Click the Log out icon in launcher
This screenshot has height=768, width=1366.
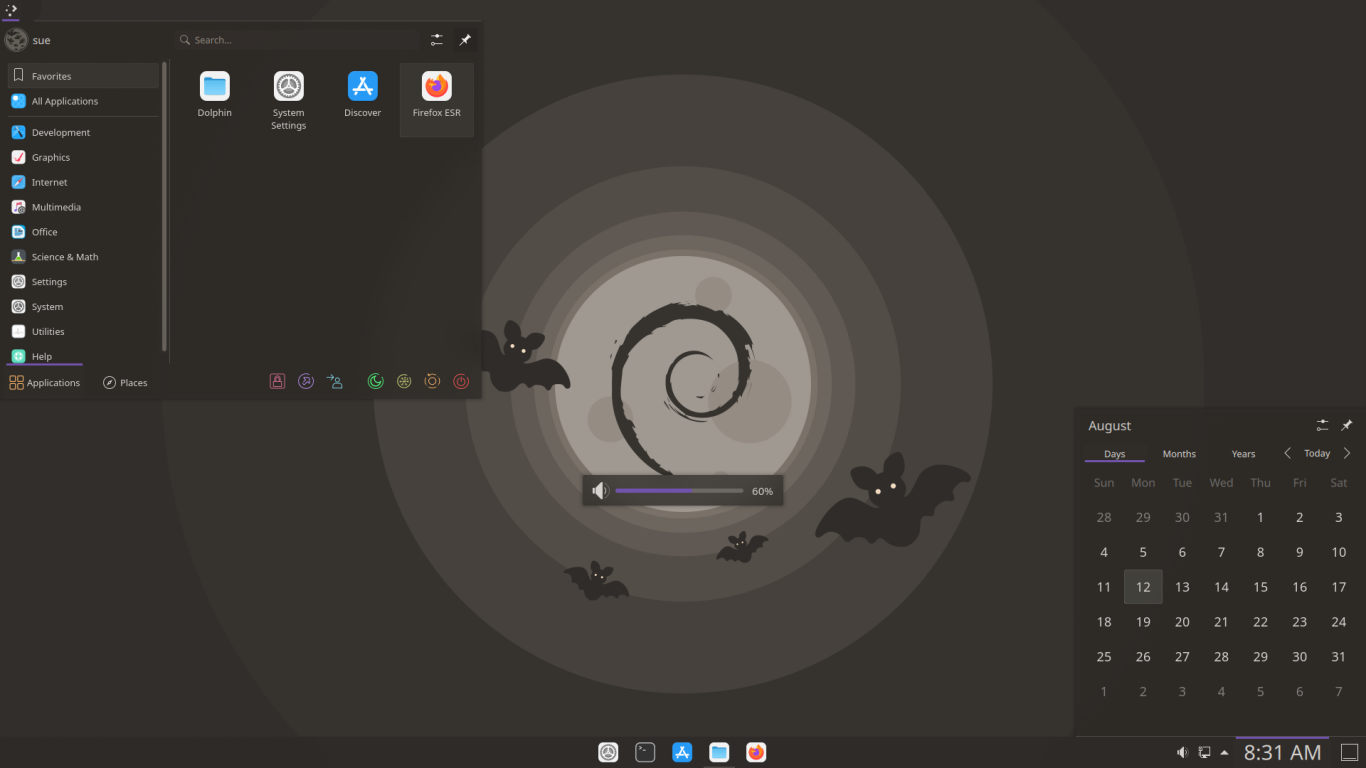coord(306,381)
